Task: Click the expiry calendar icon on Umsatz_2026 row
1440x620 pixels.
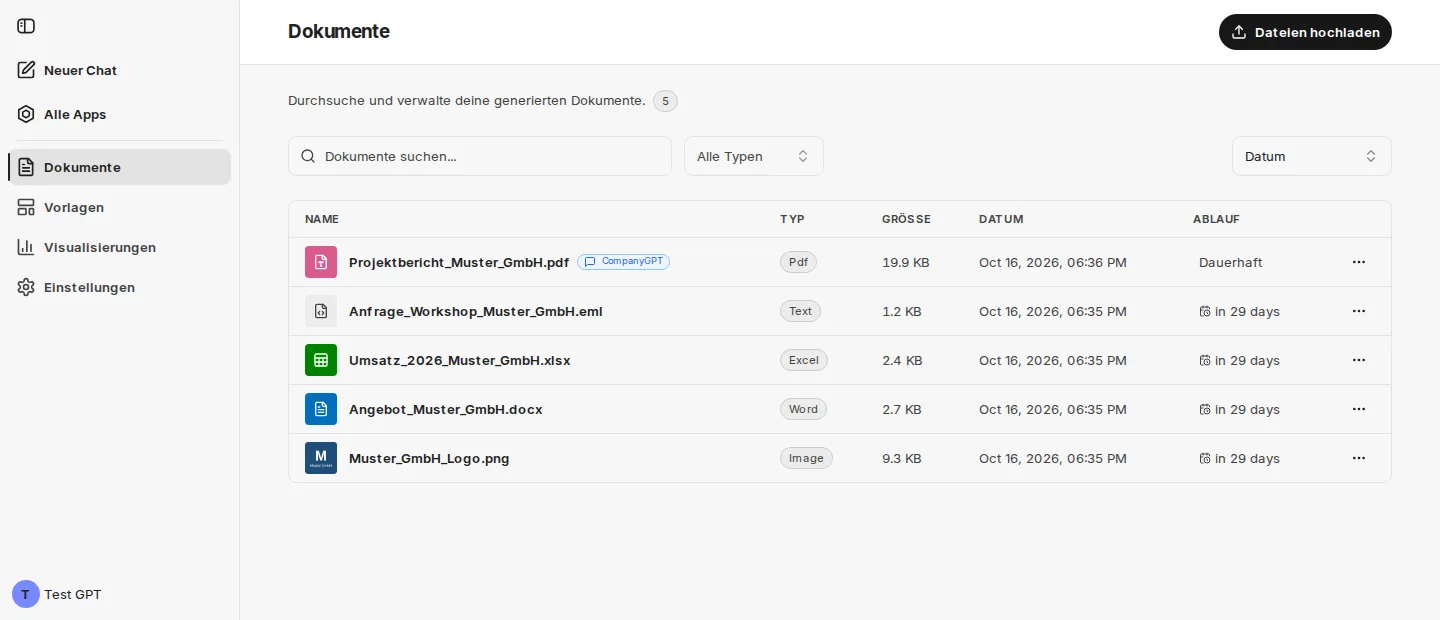Action: [x=1205, y=360]
